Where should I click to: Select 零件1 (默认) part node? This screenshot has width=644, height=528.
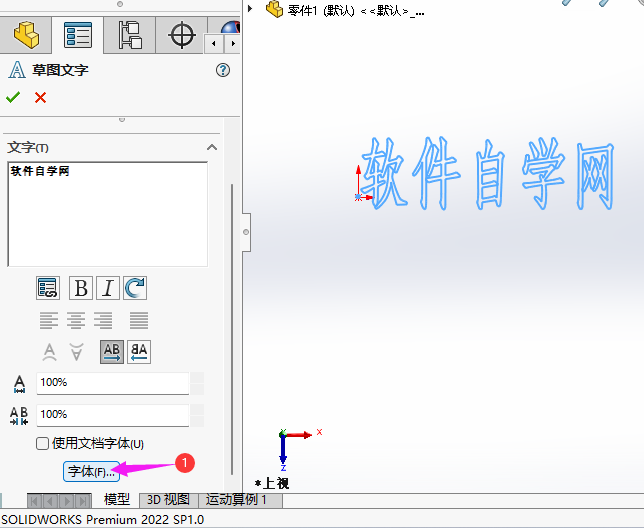pos(345,10)
